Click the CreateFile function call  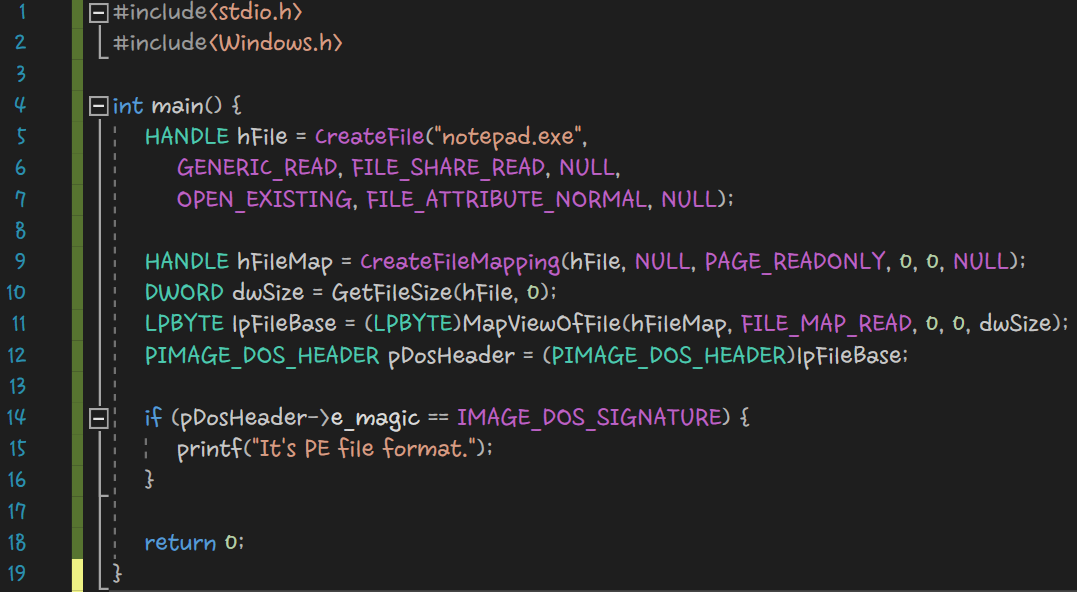click(x=370, y=137)
